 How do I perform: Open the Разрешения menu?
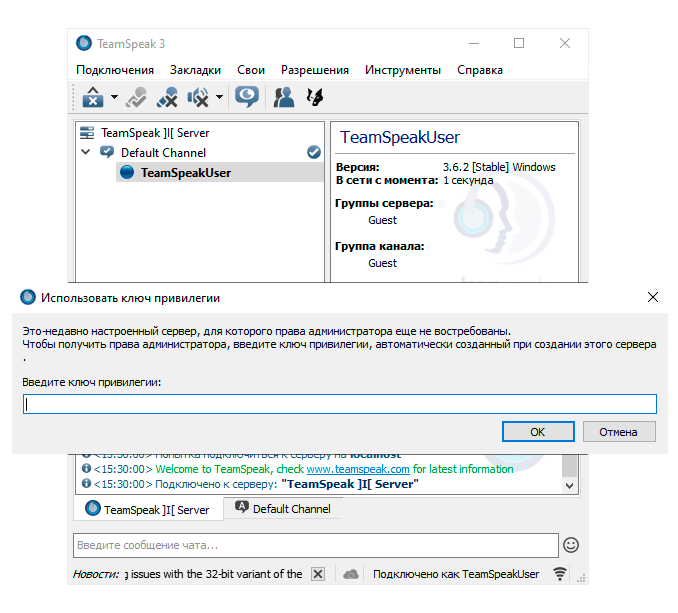[x=315, y=70]
